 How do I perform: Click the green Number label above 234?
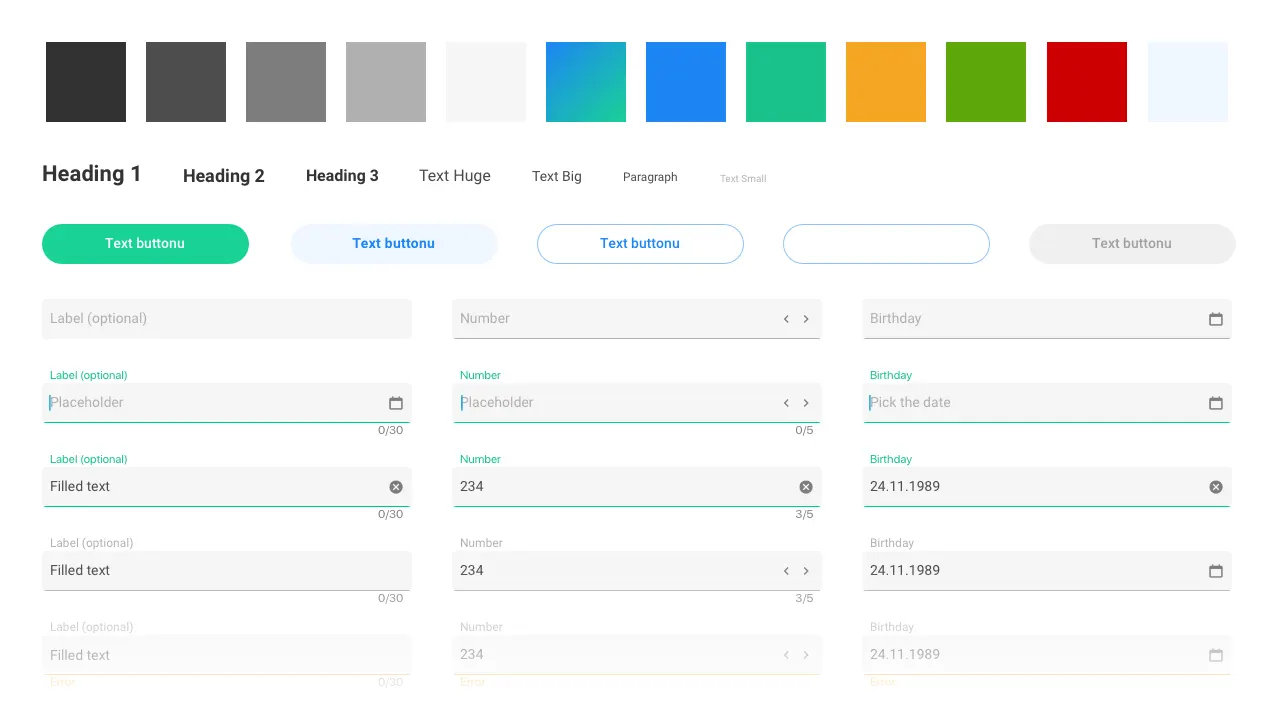pos(480,460)
